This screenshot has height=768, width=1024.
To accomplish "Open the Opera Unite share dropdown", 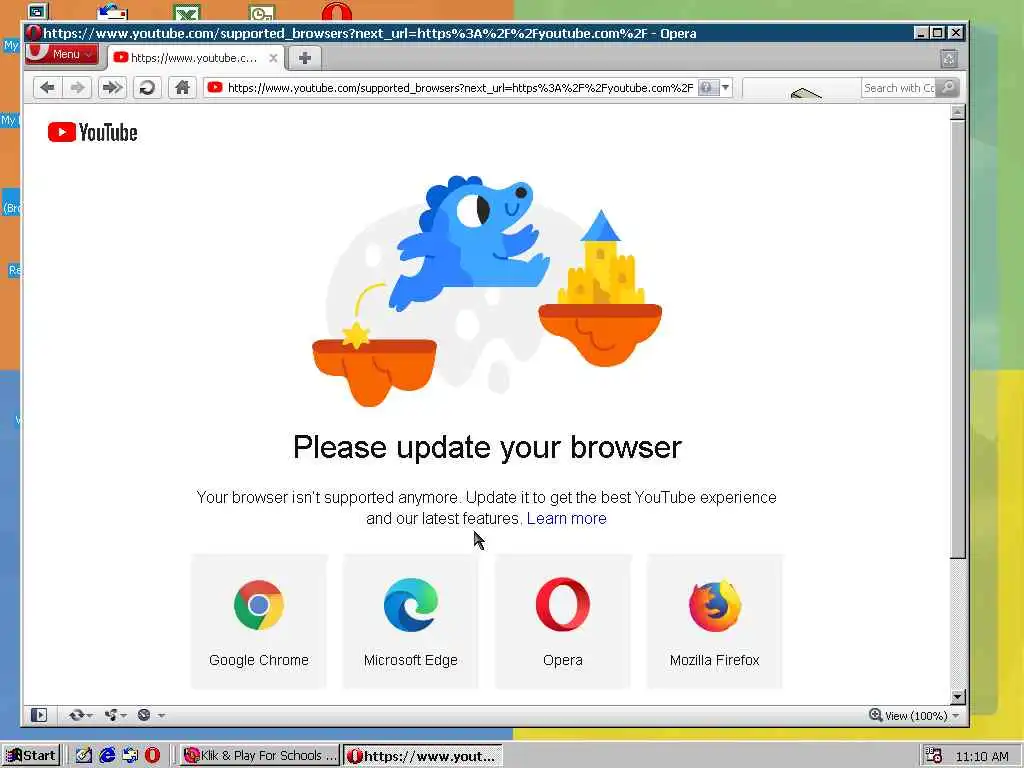I will click(x=115, y=715).
